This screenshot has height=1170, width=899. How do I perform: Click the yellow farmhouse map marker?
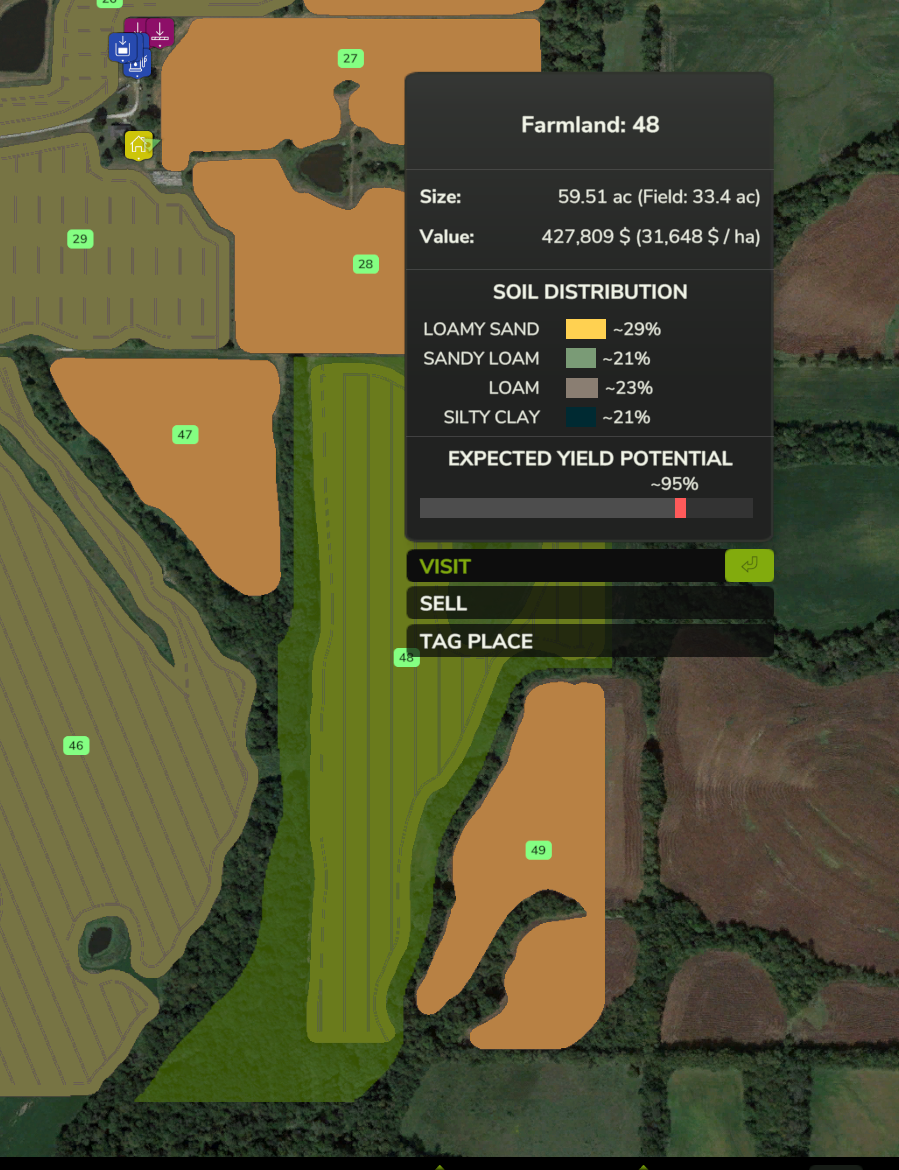point(138,145)
